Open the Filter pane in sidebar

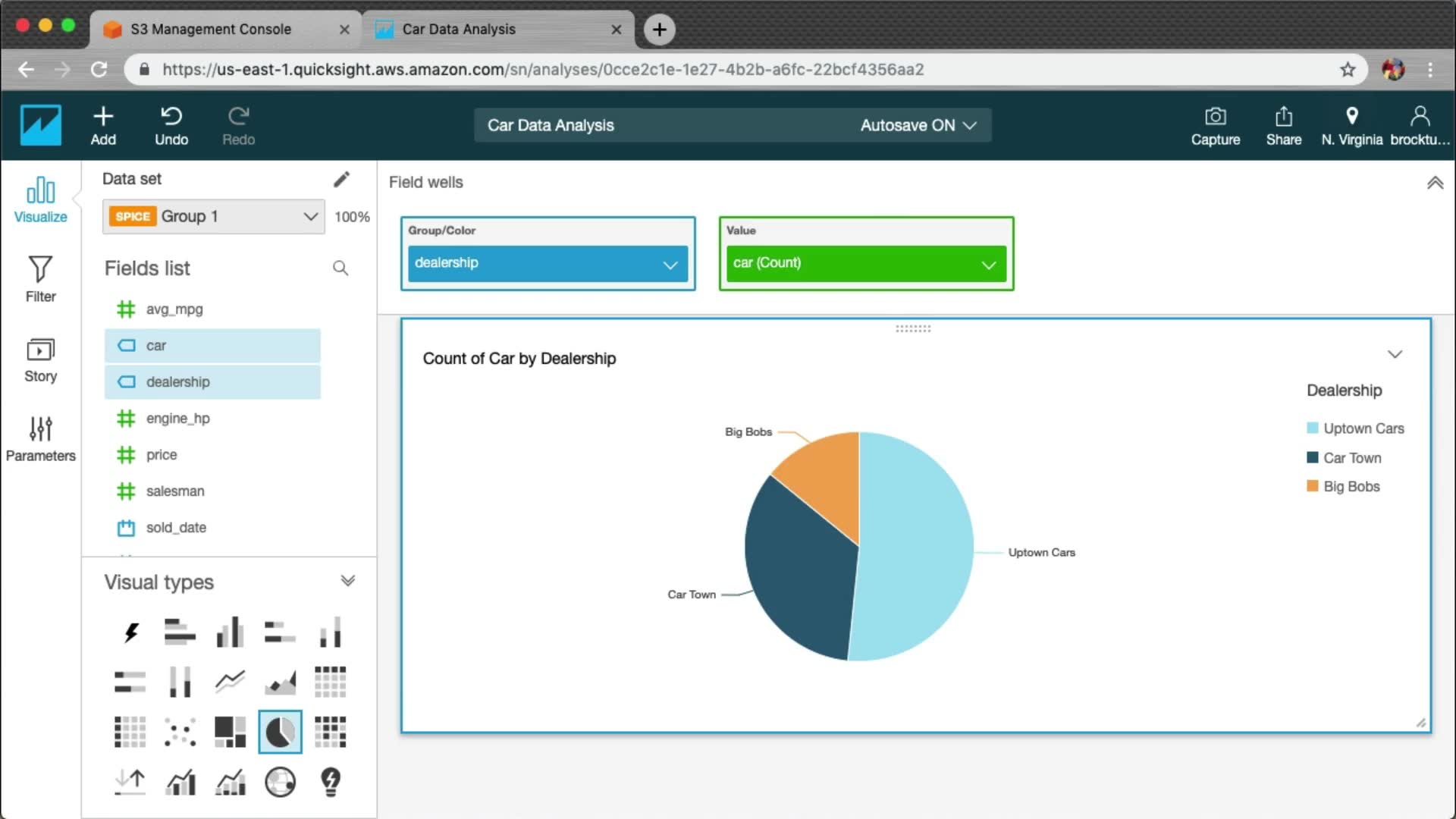(40, 278)
